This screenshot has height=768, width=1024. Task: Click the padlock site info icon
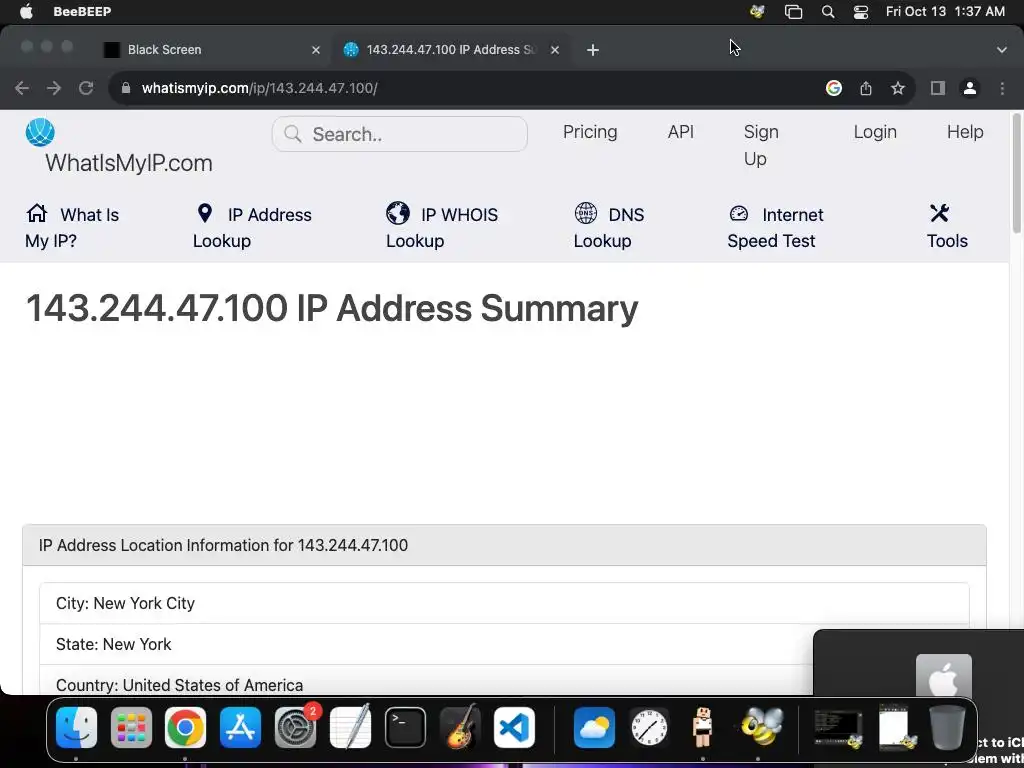(x=126, y=88)
